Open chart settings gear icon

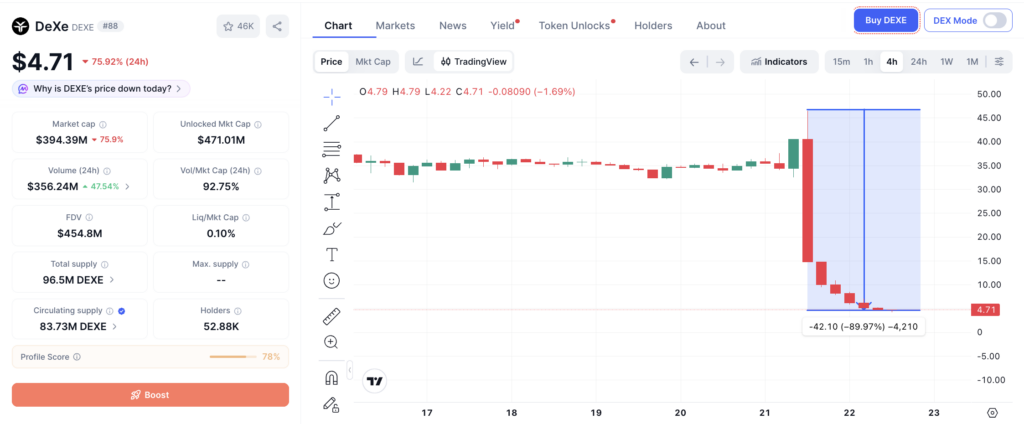click(993, 412)
